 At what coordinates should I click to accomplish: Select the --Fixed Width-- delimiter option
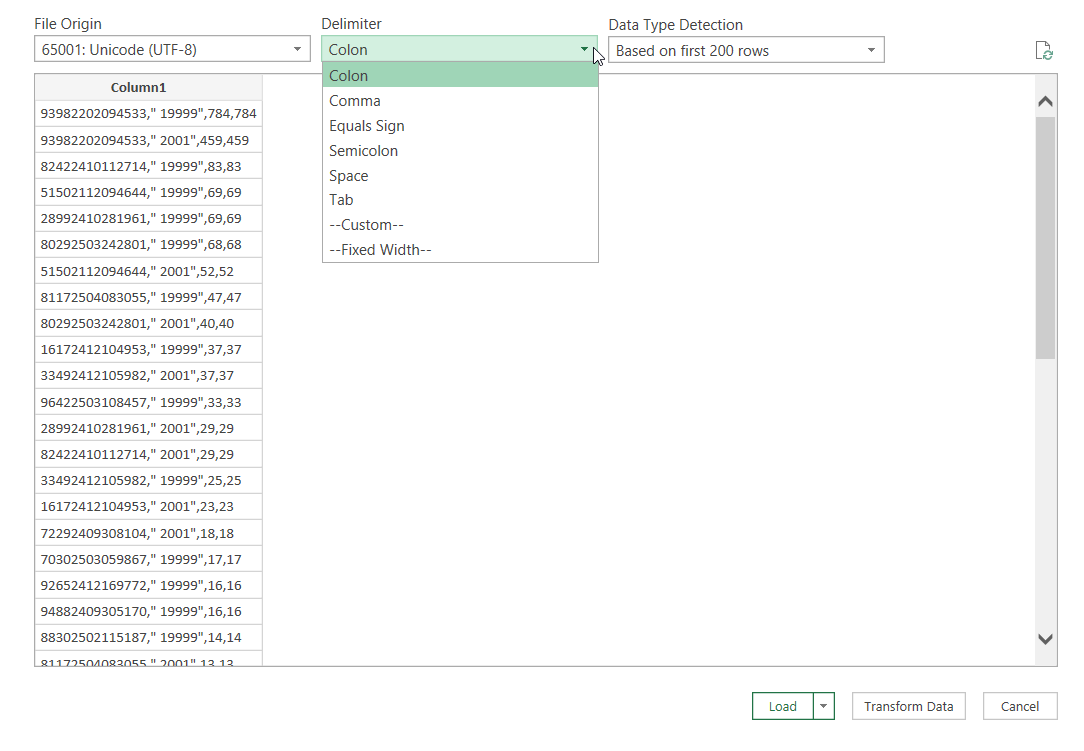click(x=460, y=250)
